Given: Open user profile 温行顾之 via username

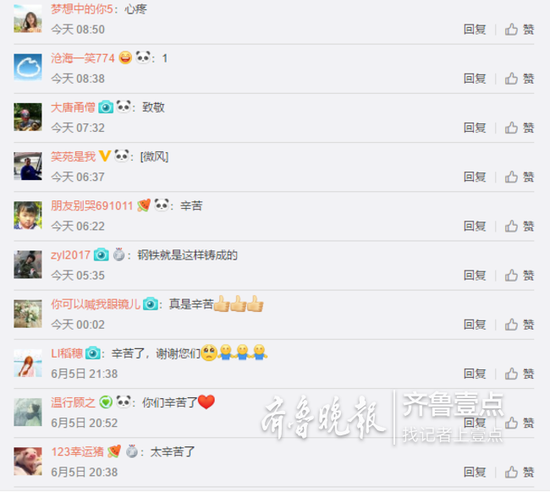Looking at the screenshot, I should [73, 402].
